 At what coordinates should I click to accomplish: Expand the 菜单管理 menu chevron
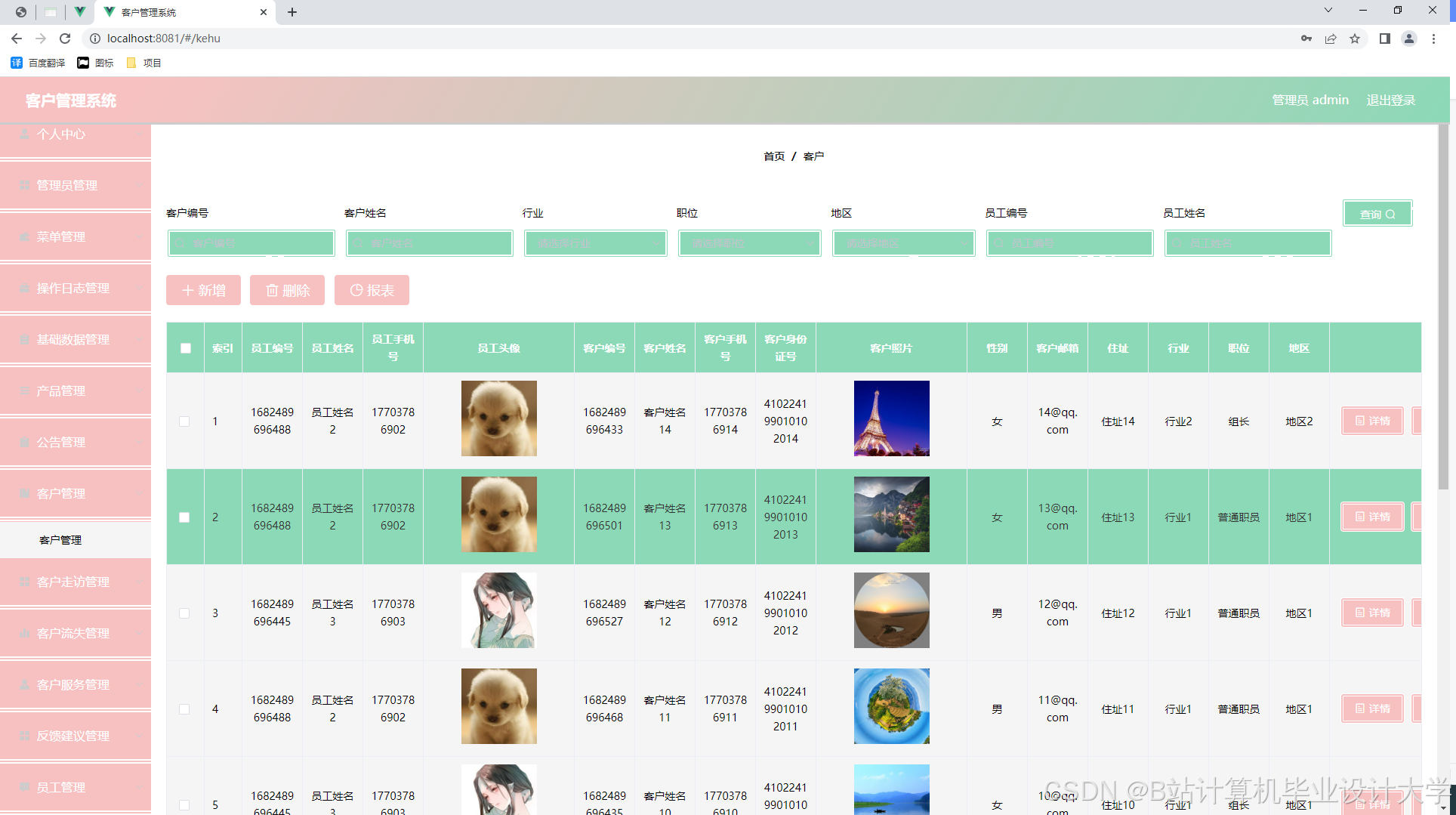tap(139, 237)
